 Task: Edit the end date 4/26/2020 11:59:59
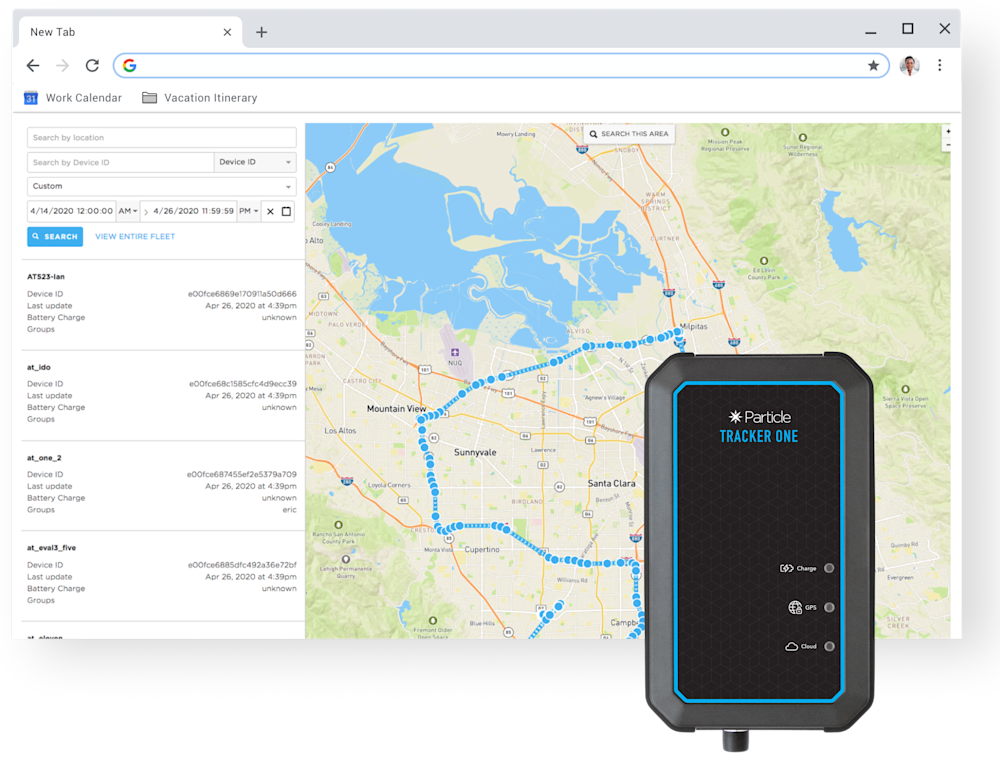pyautogui.click(x=193, y=211)
